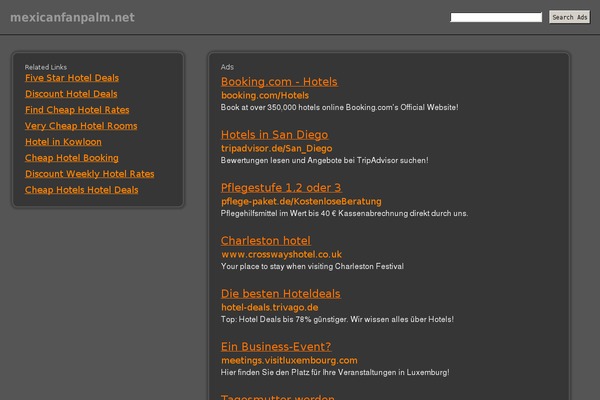Click the Veranstaltungen in Luxemburg description

(335, 372)
